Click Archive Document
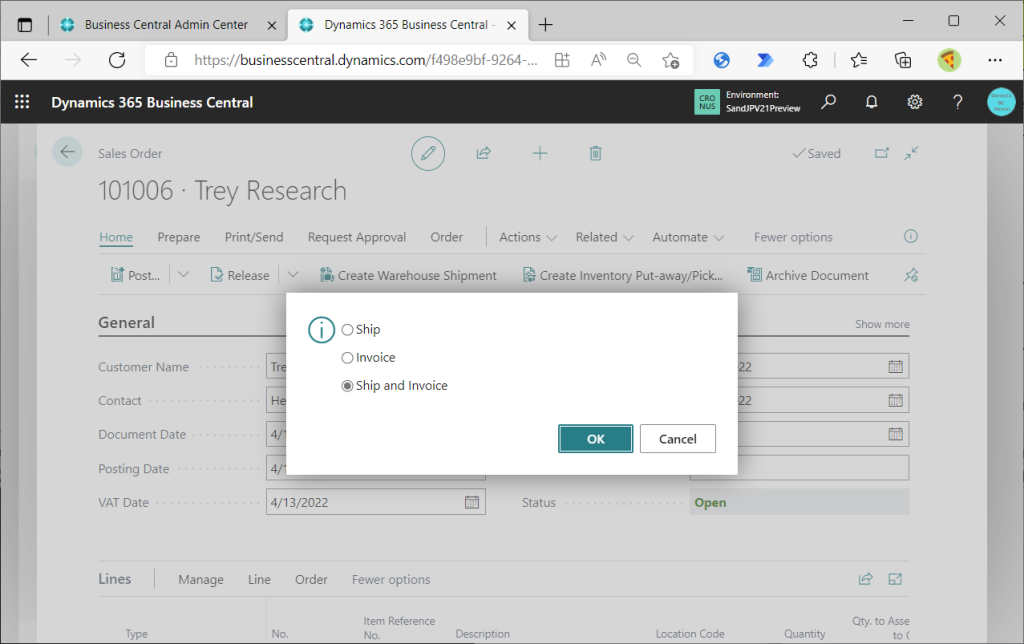The height and width of the screenshot is (644, 1024). (x=808, y=275)
